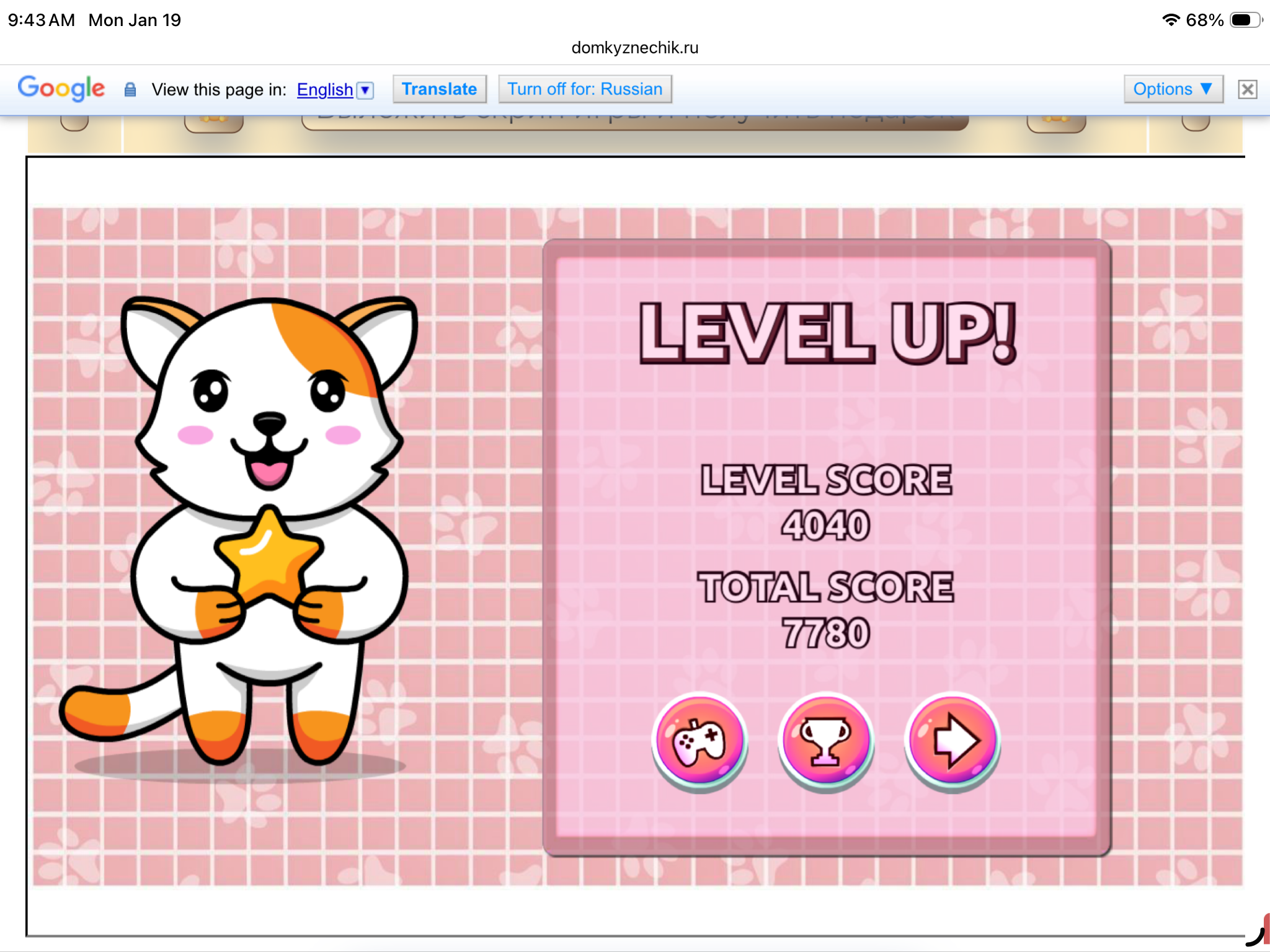The image size is (1270, 952).
Task: Expand the Options menu
Action: click(1172, 89)
